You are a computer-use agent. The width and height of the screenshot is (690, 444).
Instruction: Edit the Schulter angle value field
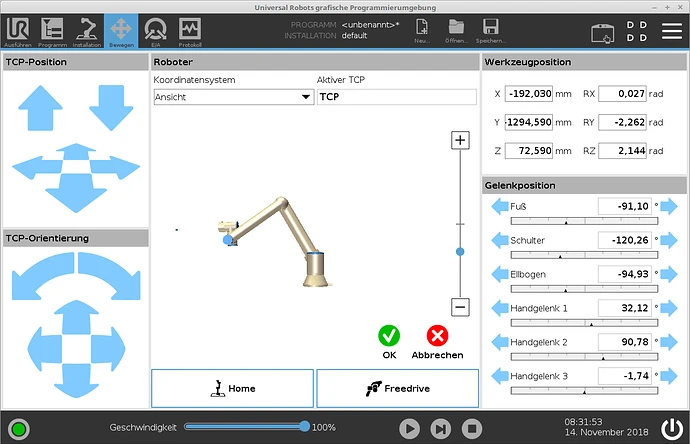coord(624,240)
